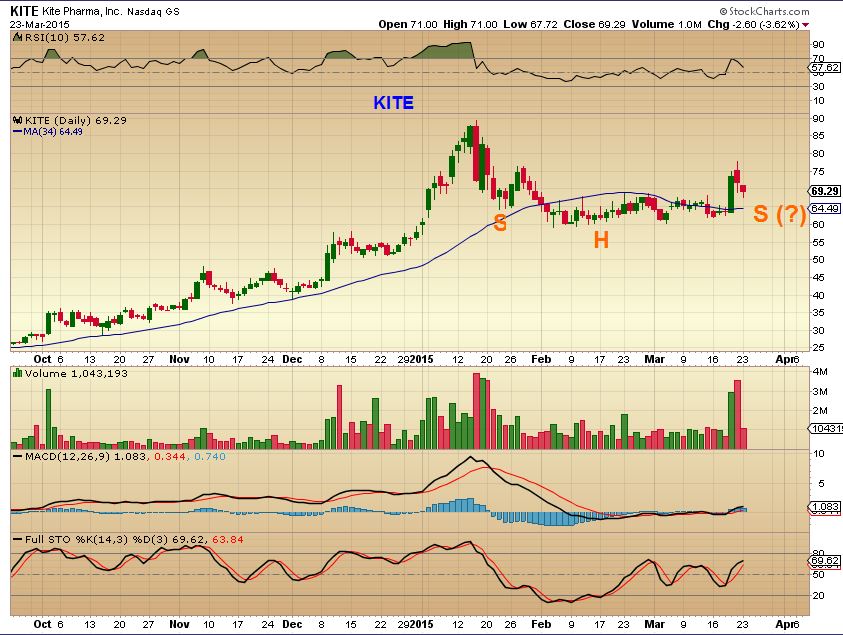Click the Volume 1.0M header value
The width and height of the screenshot is (843, 635).
tap(667, 24)
